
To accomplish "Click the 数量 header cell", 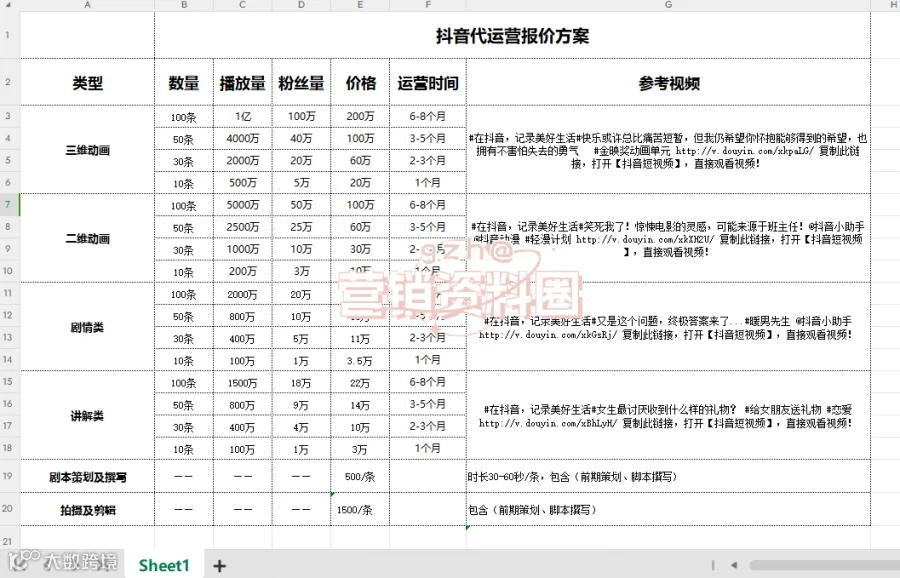I will click(184, 82).
